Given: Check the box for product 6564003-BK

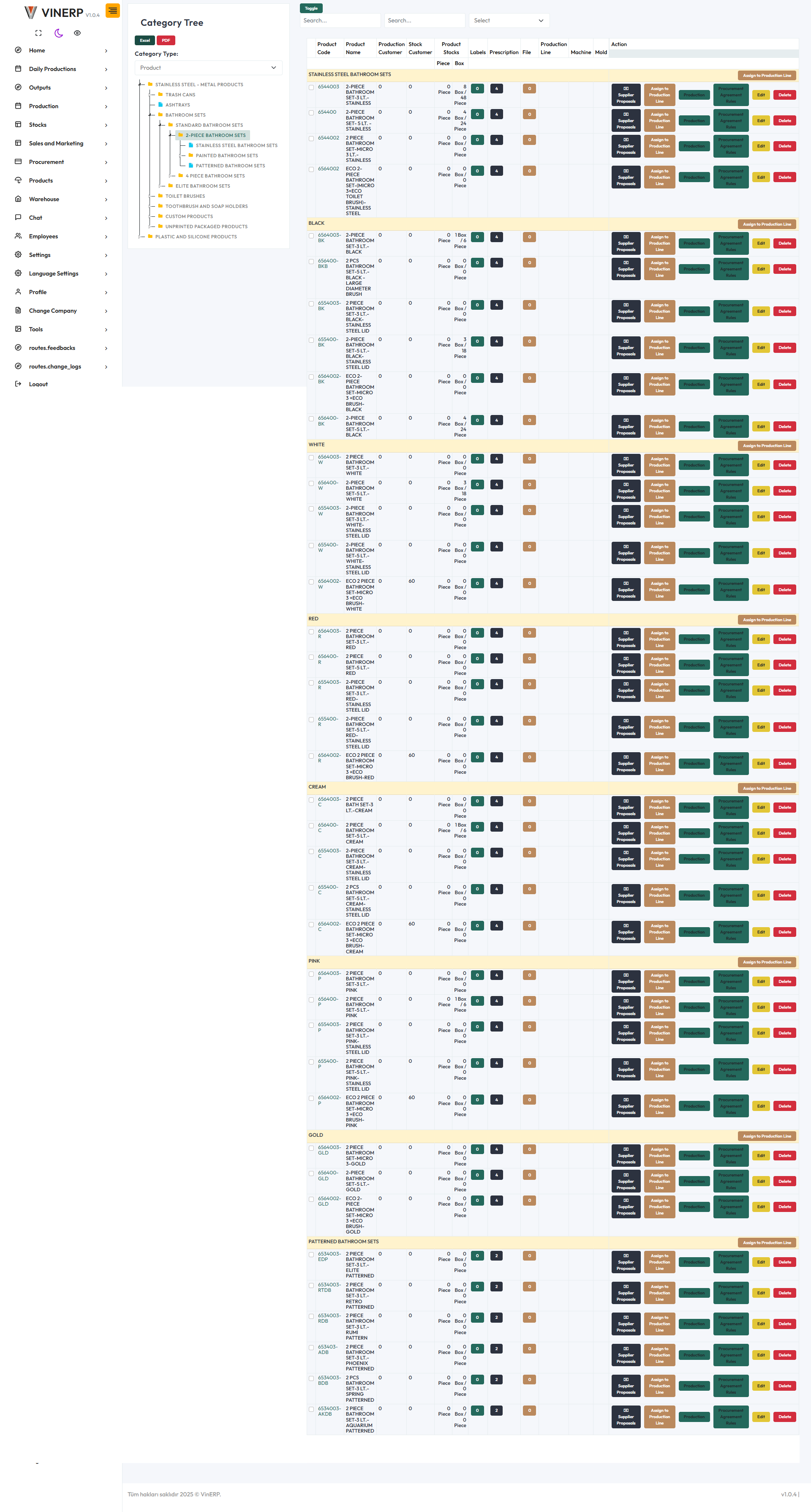Looking at the screenshot, I should point(312,236).
